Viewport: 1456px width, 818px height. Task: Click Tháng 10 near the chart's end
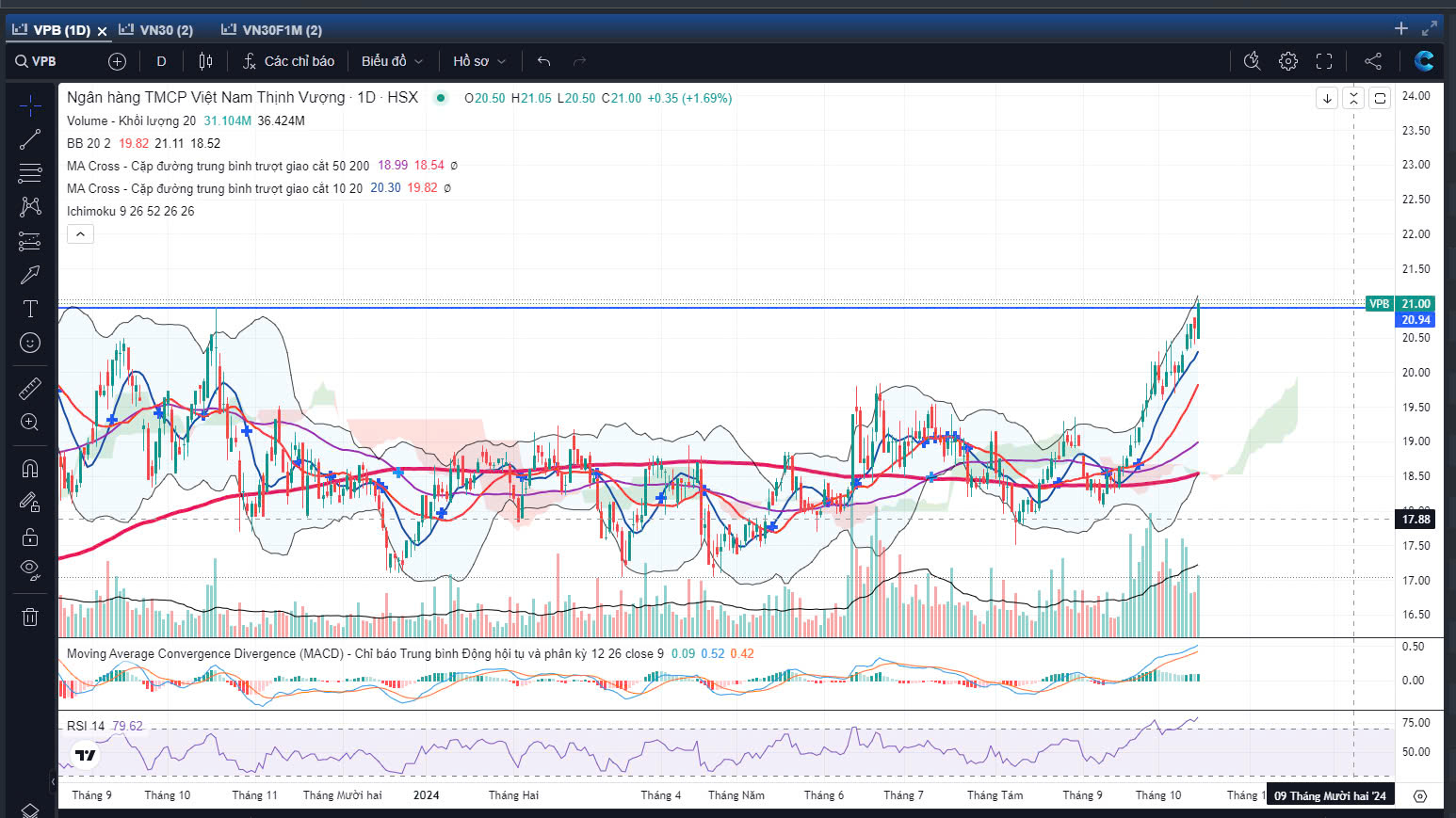pos(1158,795)
